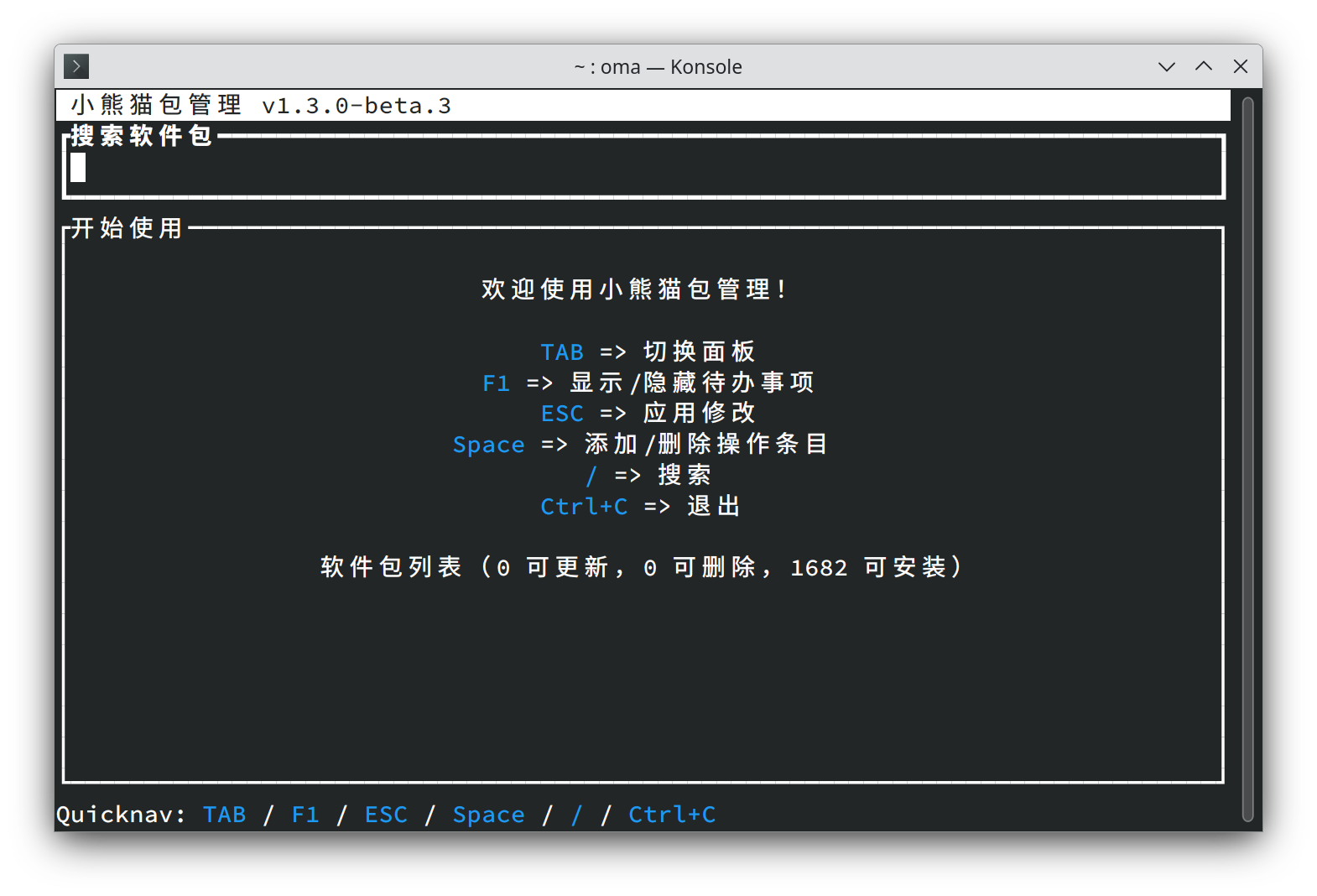Click the package list summary showing 1682 installable
This screenshot has height=896, width=1317.
tap(643, 568)
